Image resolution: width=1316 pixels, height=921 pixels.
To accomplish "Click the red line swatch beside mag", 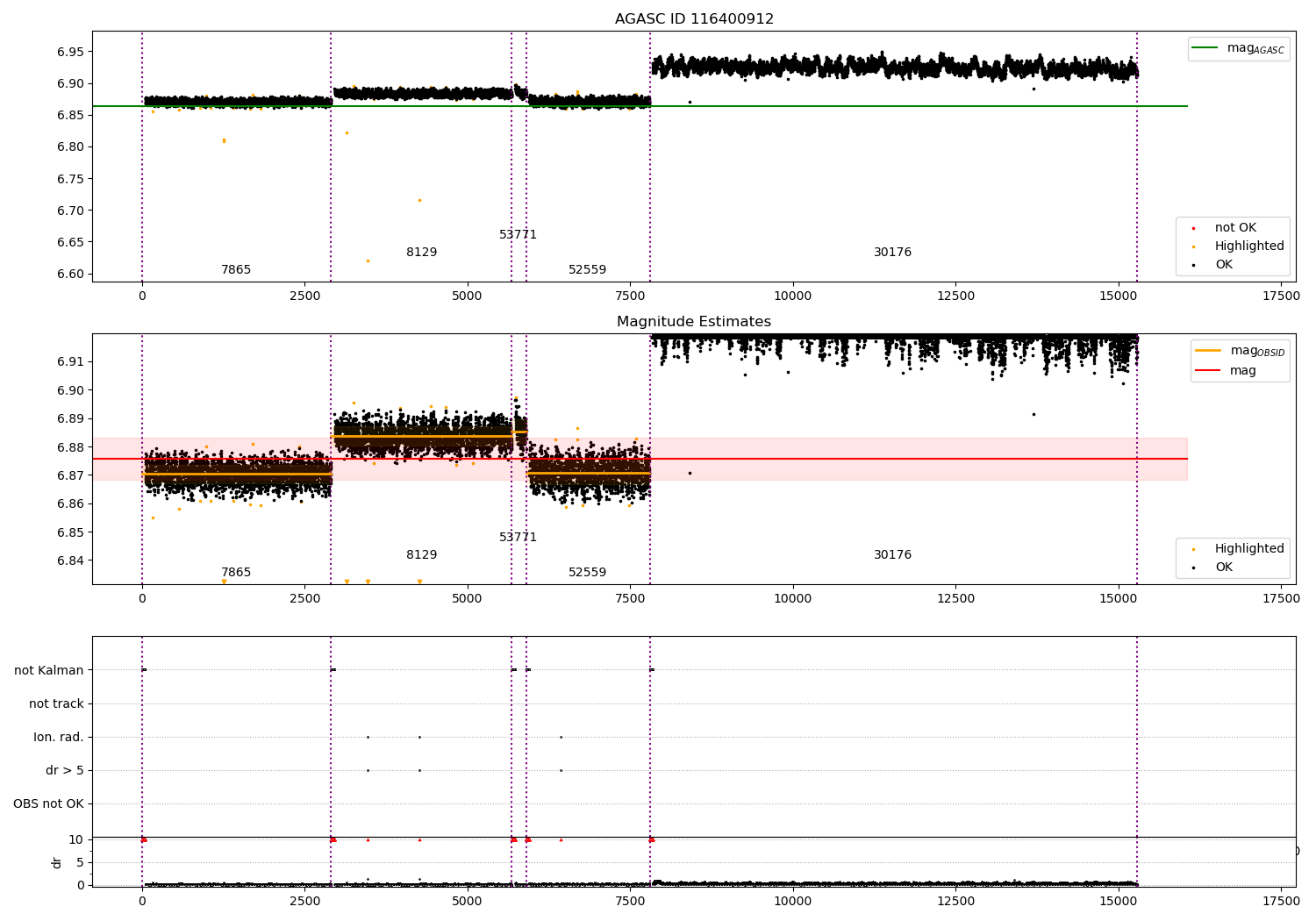I will tap(1208, 371).
